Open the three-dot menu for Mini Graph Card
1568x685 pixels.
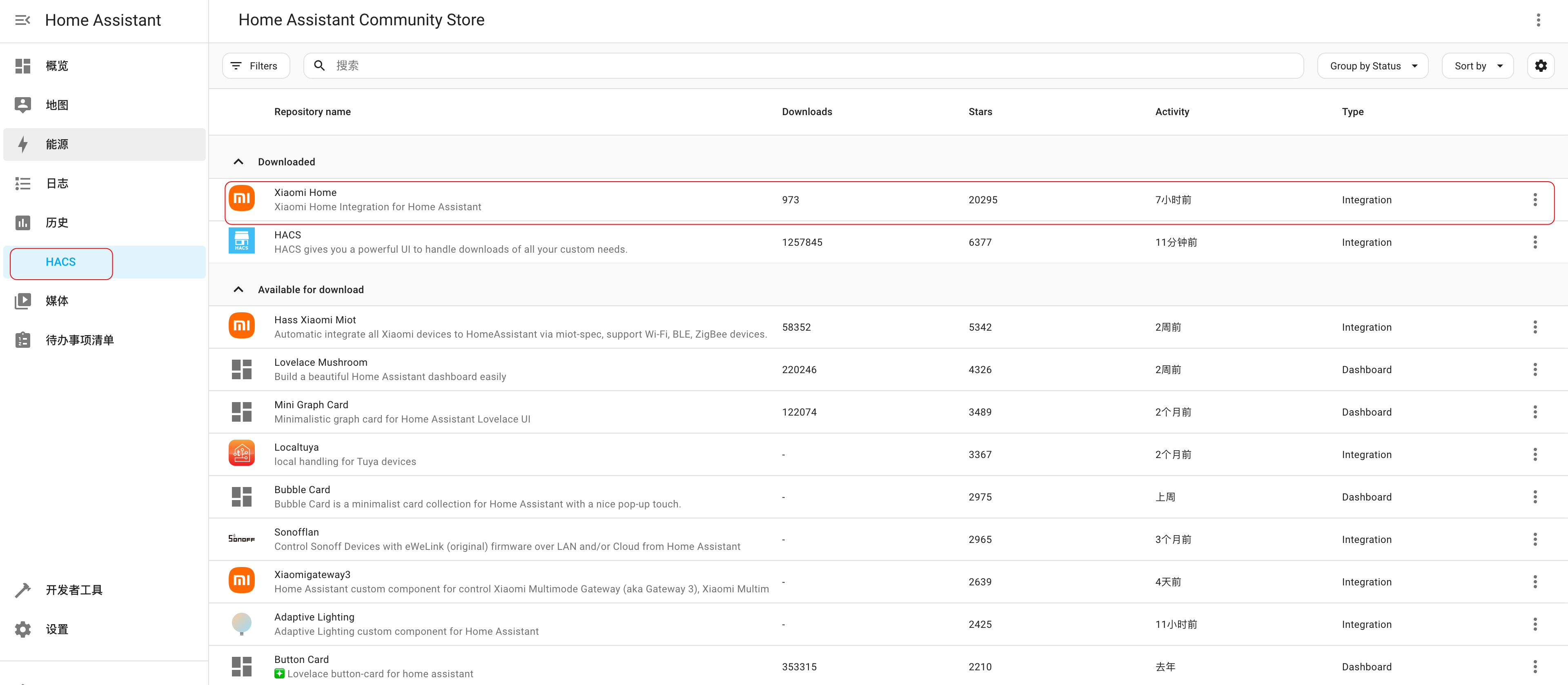[1535, 412]
